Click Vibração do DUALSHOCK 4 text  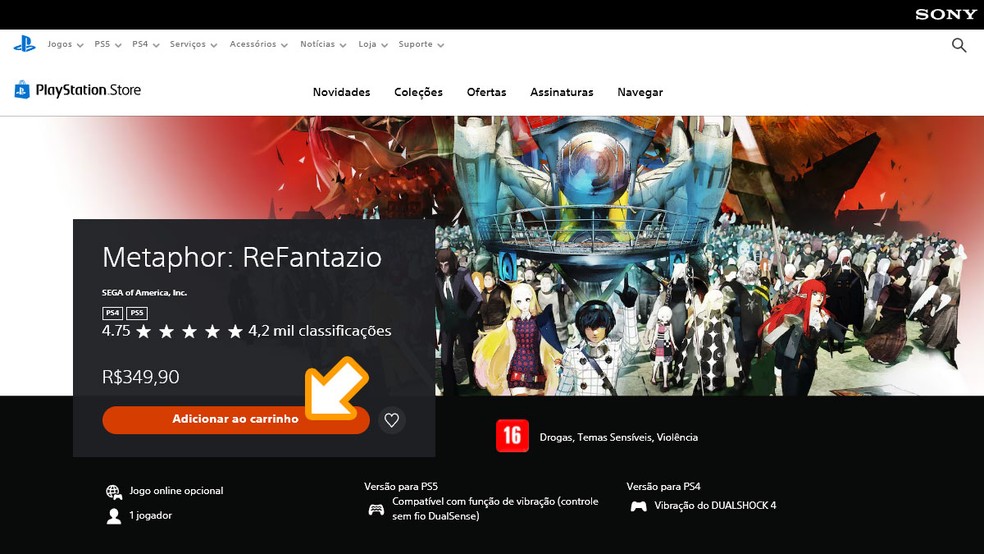pyautogui.click(x=715, y=506)
